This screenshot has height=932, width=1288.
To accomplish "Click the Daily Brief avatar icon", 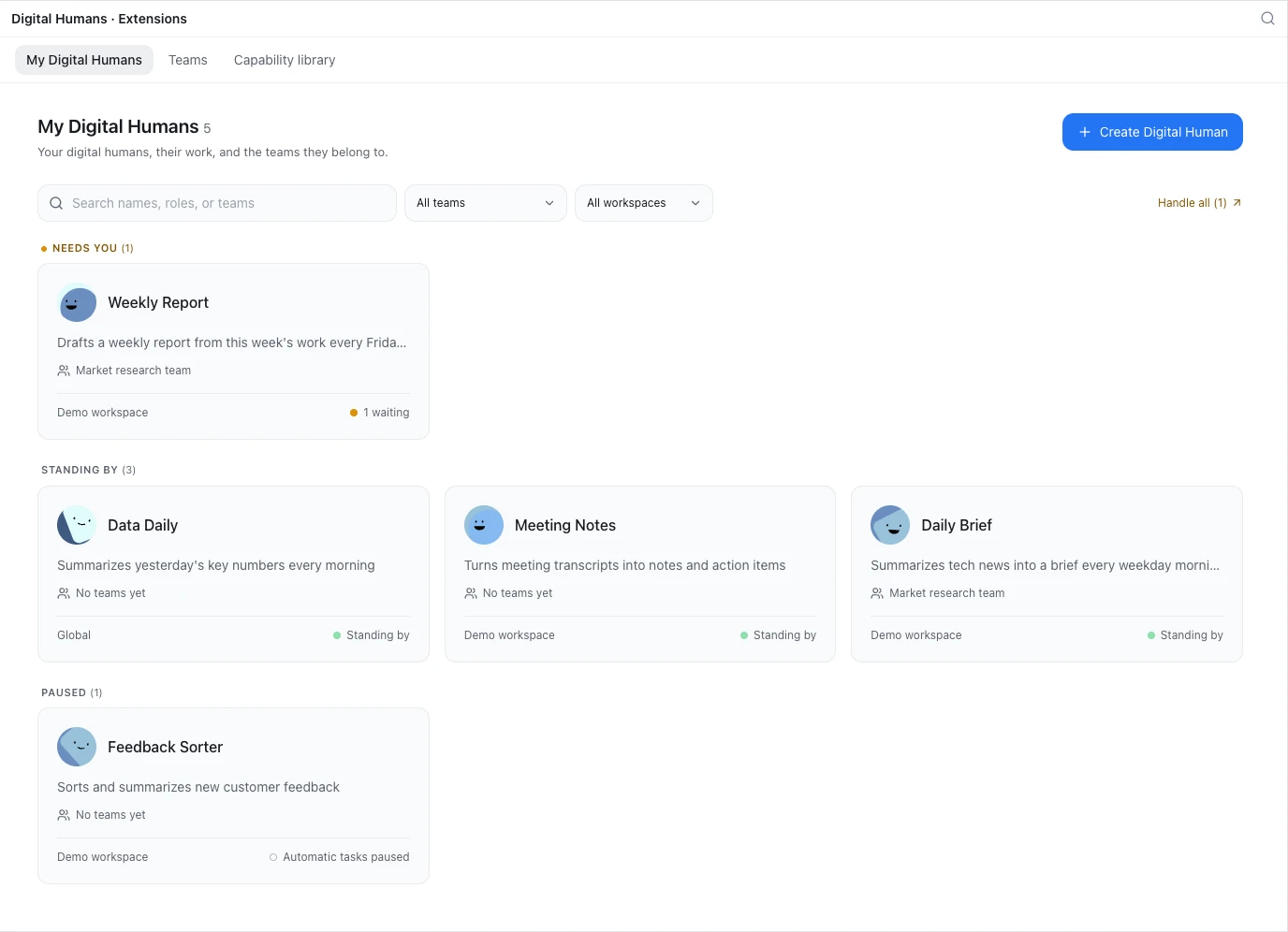I will 890,525.
